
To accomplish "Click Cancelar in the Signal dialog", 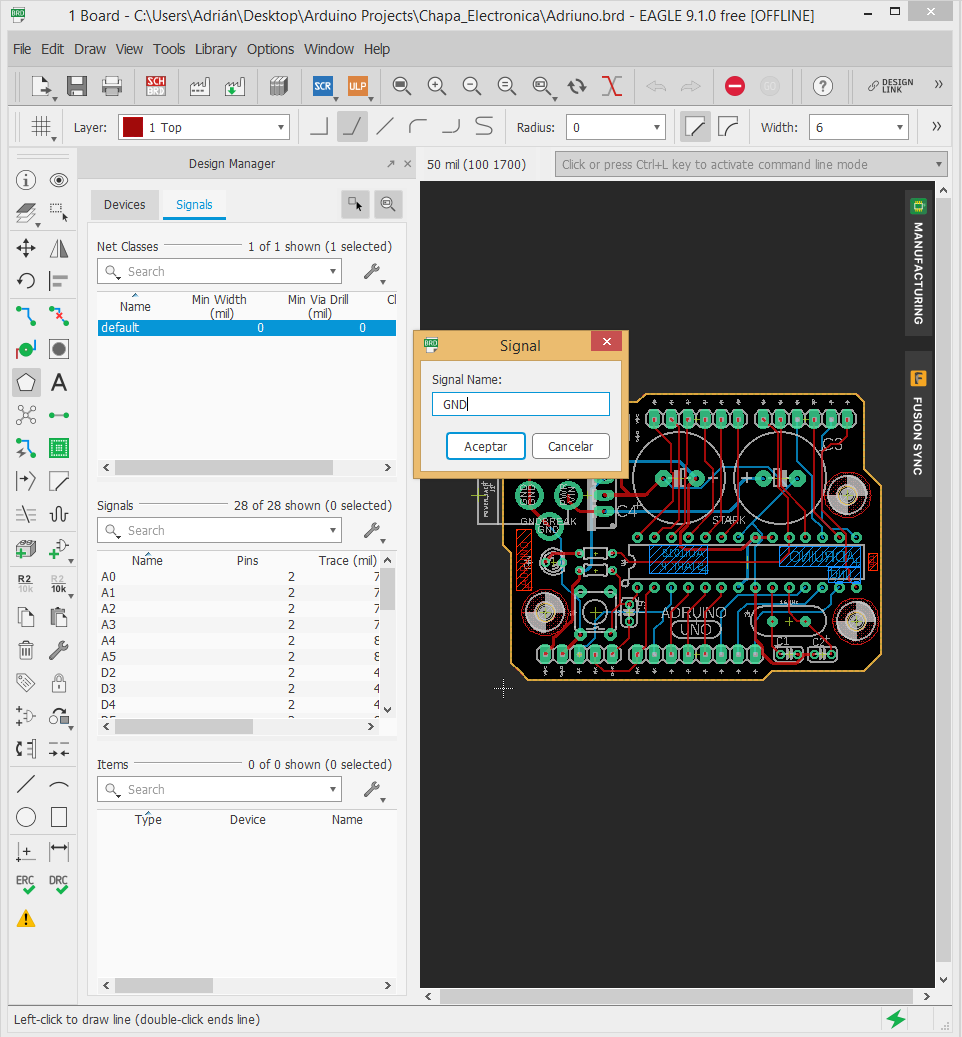I will coord(570,447).
